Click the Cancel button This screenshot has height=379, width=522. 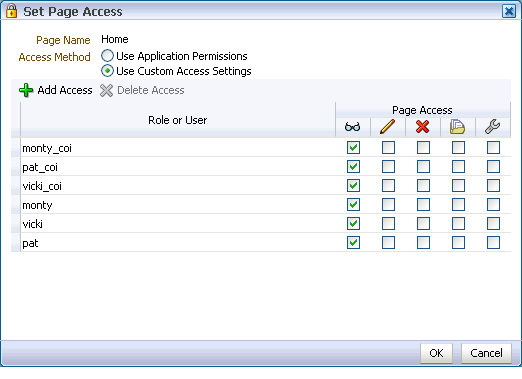(486, 353)
